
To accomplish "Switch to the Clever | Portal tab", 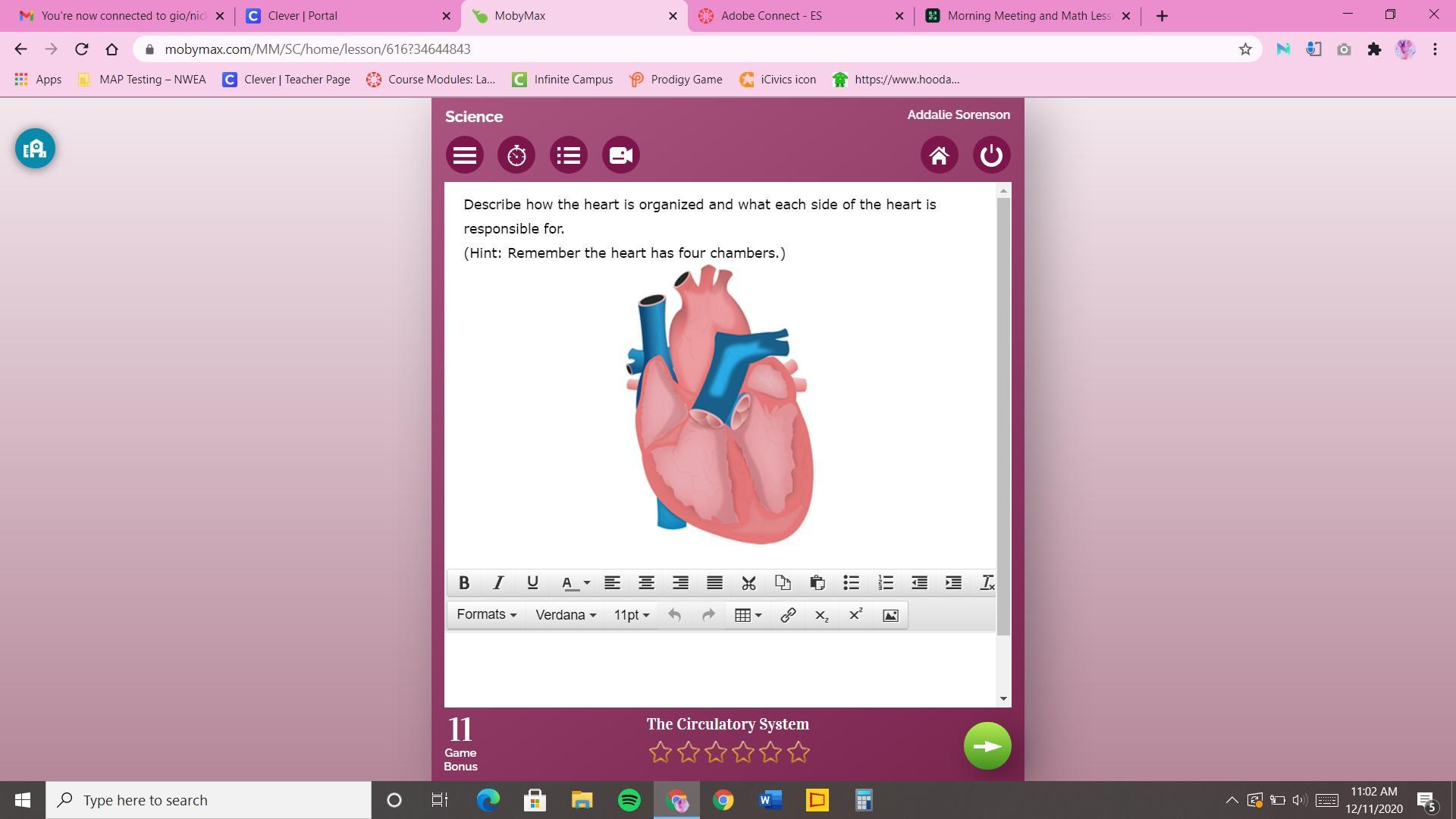I will [x=303, y=15].
